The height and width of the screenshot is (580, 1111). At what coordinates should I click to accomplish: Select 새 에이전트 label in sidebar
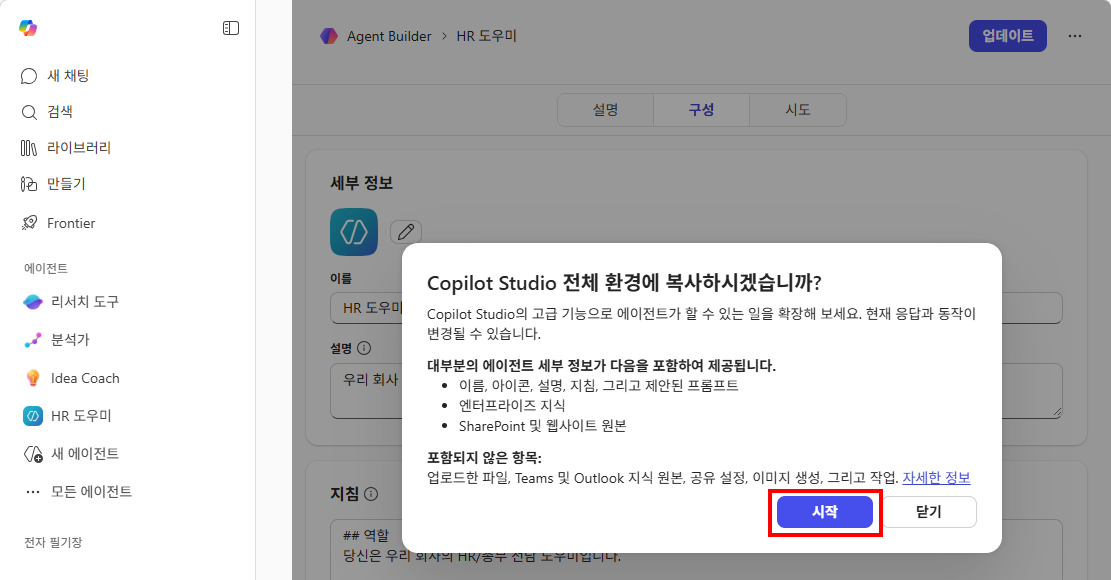[x=85, y=454]
